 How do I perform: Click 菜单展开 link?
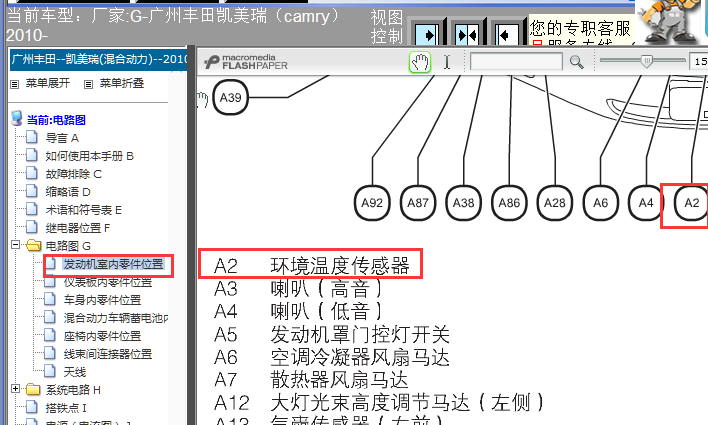pos(48,84)
